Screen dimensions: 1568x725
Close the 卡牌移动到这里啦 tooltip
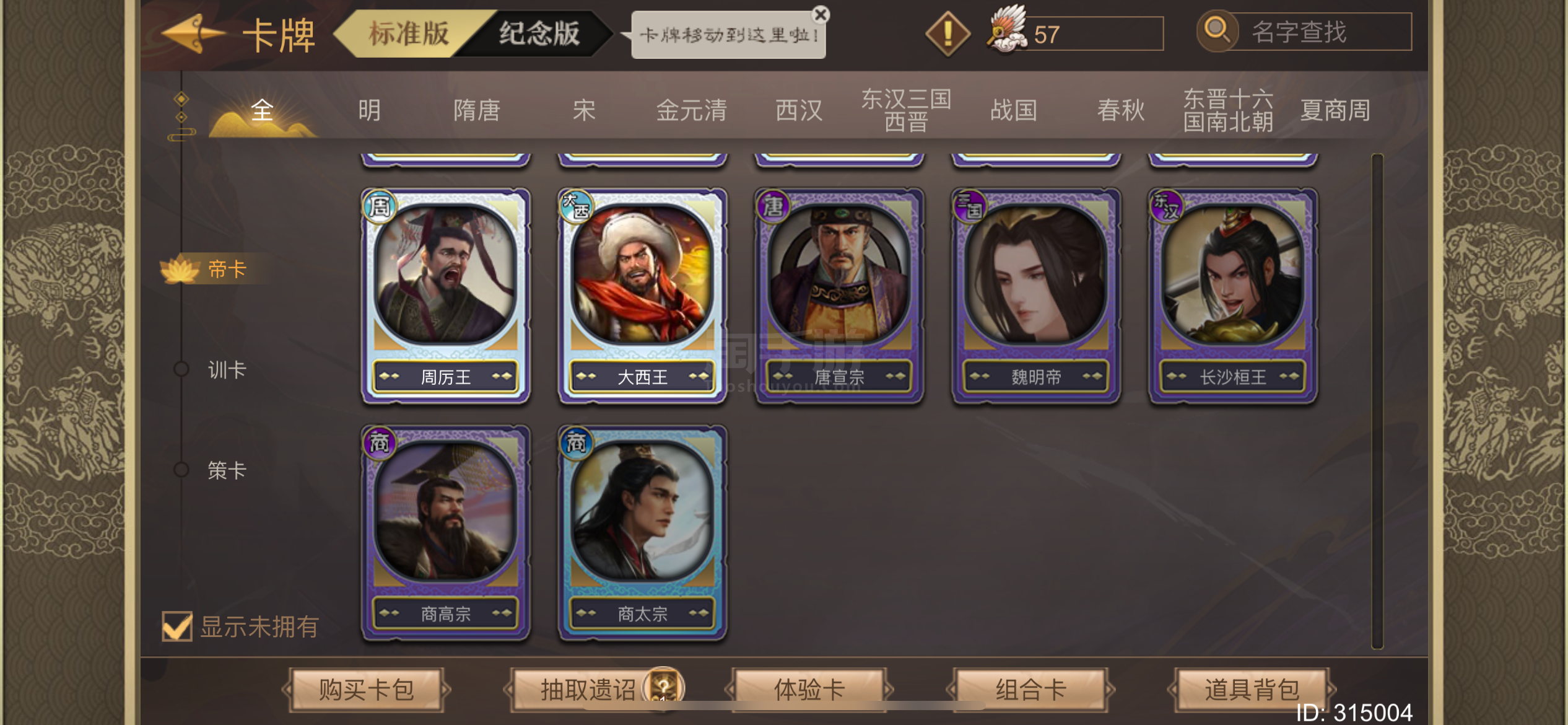click(x=821, y=14)
